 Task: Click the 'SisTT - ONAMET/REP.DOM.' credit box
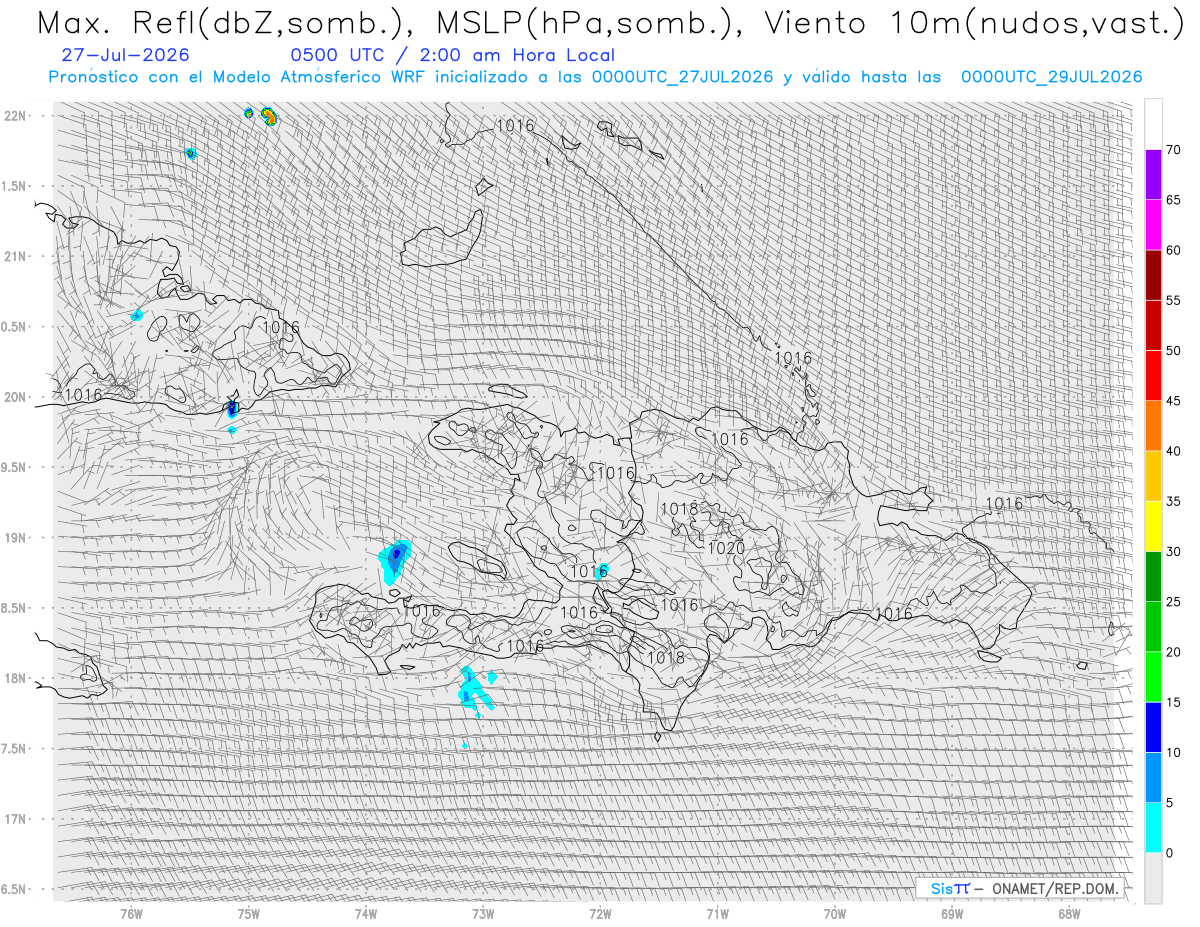coord(1022,888)
